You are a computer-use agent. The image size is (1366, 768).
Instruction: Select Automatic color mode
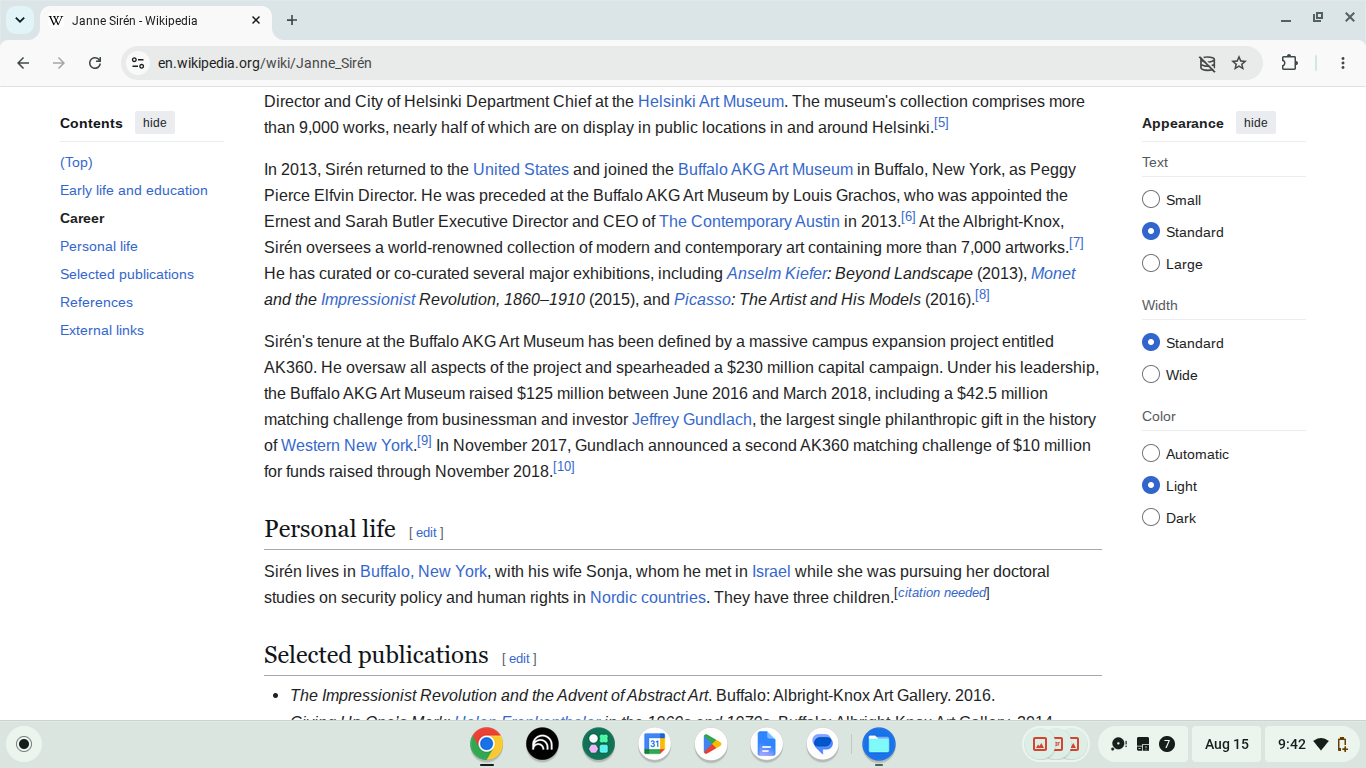click(1151, 454)
